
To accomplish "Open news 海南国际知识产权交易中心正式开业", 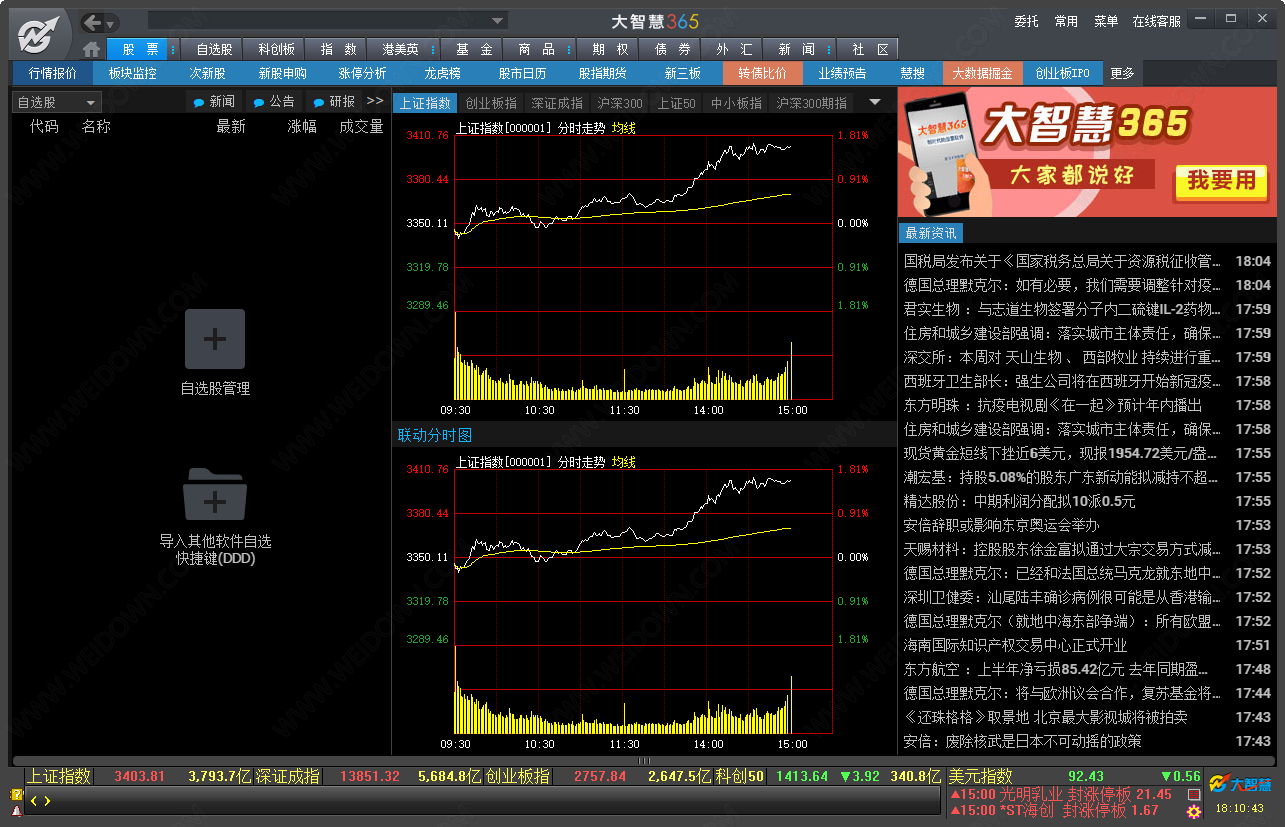I will (1088, 645).
